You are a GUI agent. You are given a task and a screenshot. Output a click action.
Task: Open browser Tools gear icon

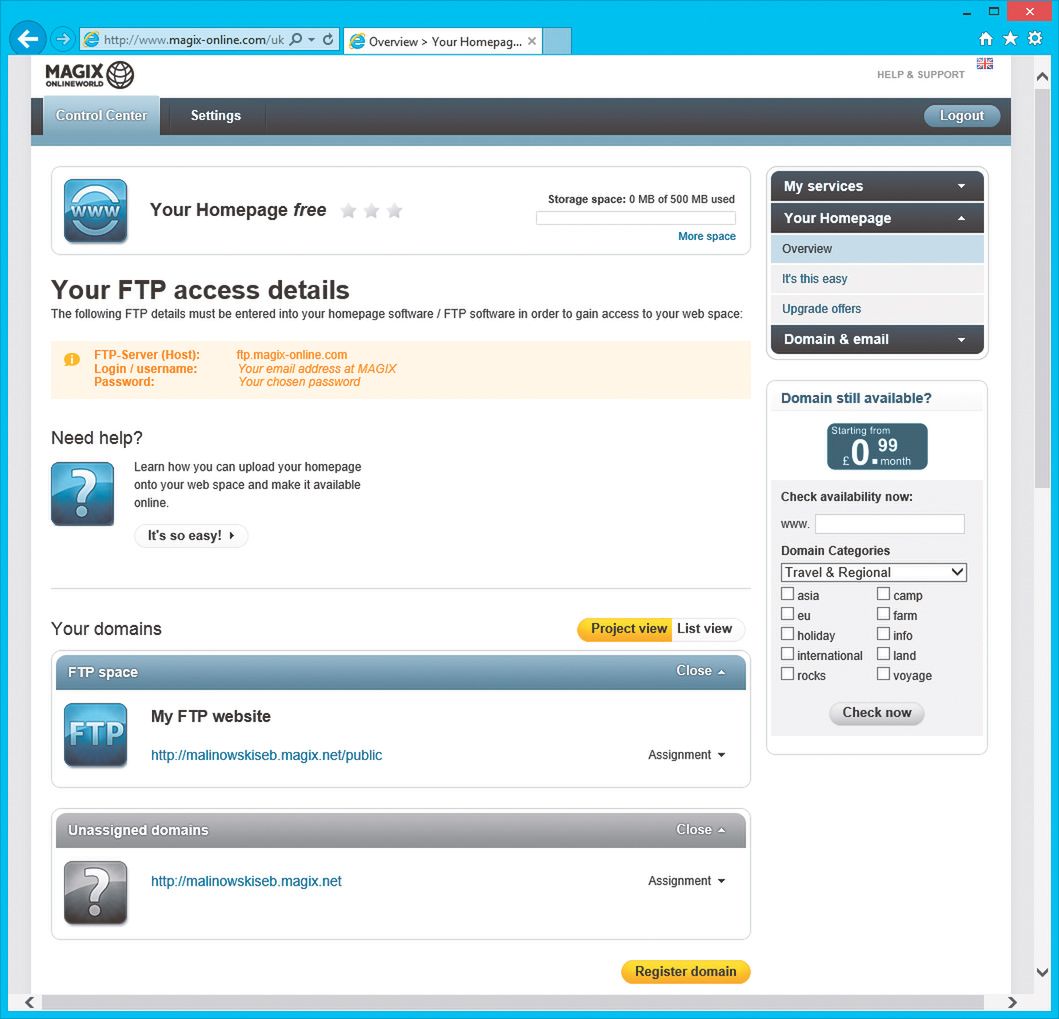coord(1035,38)
